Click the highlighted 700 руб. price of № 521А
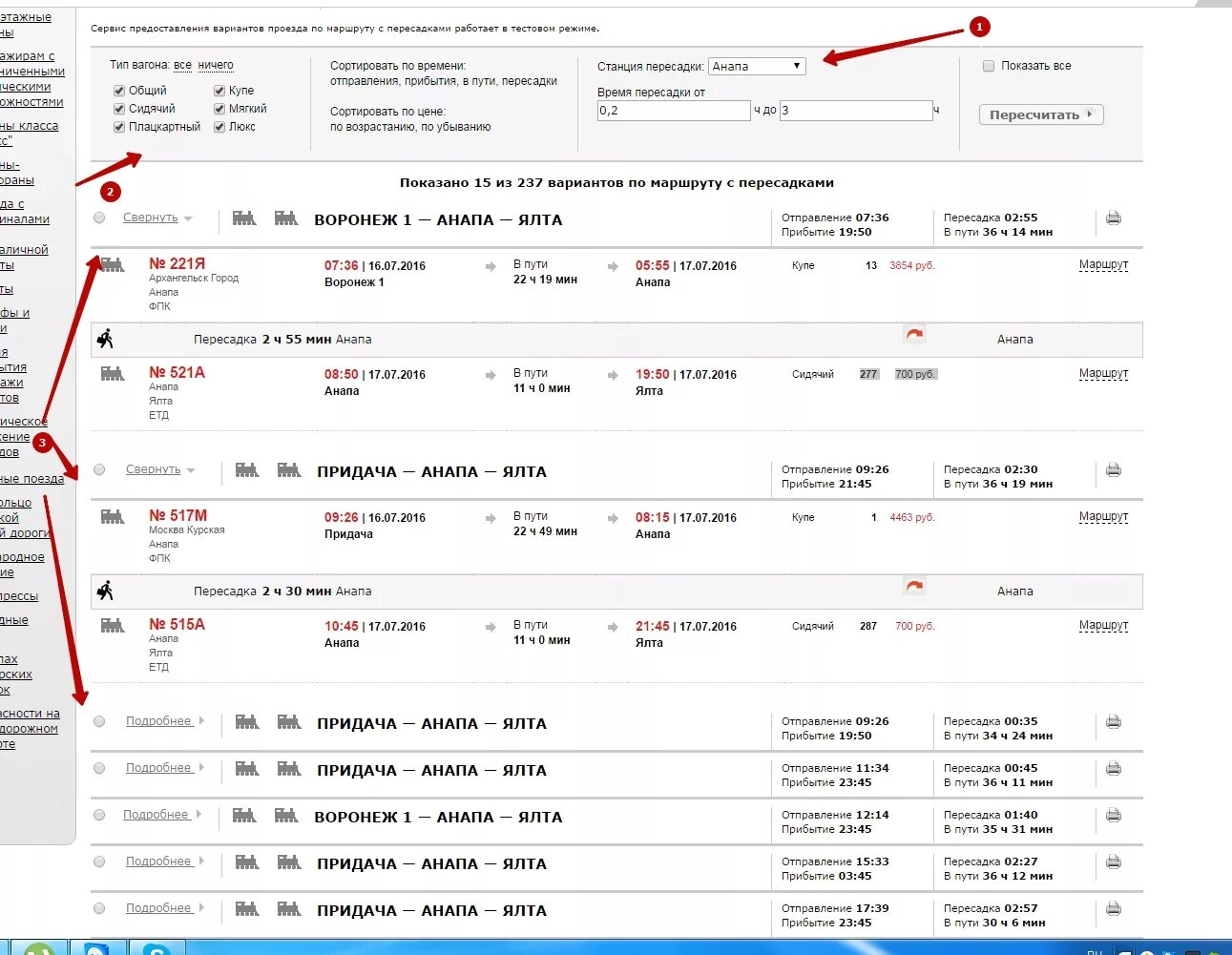1232x955 pixels. pos(916,374)
